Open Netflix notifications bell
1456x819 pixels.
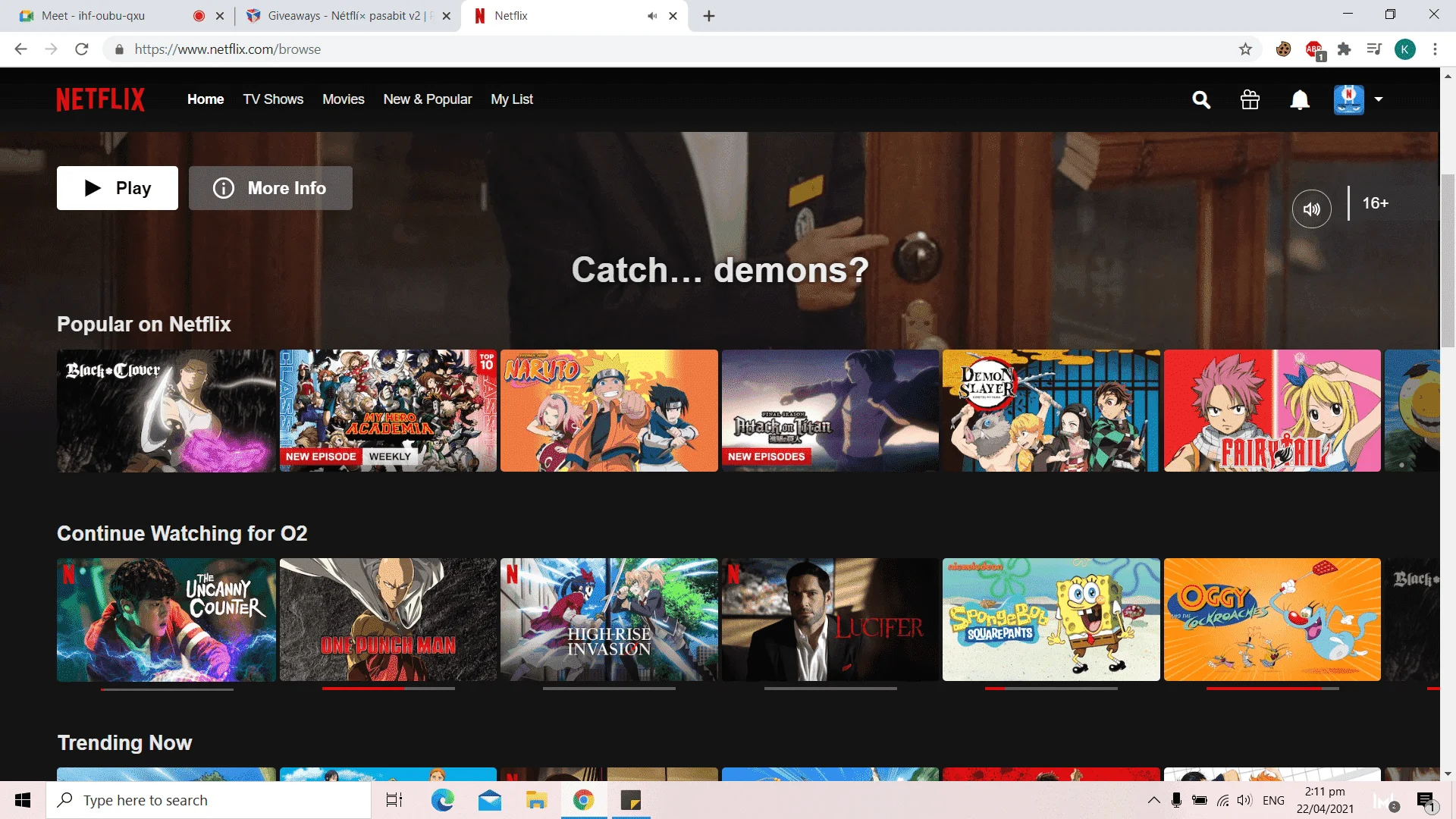tap(1300, 99)
